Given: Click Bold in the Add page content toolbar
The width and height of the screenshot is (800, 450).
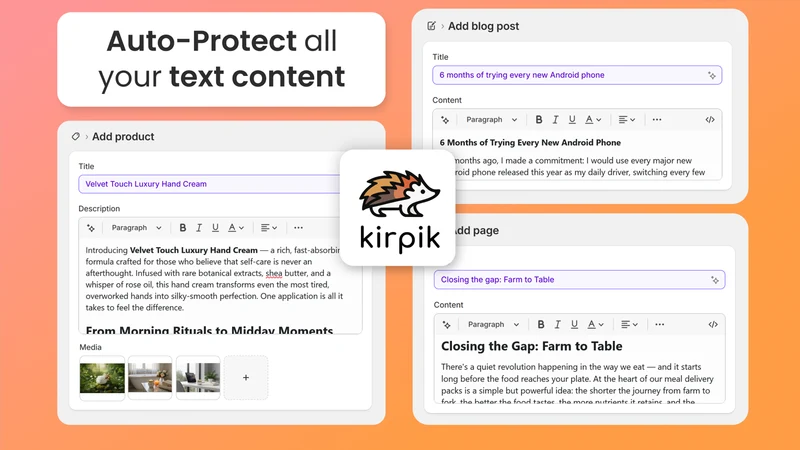Looking at the screenshot, I should tap(541, 324).
